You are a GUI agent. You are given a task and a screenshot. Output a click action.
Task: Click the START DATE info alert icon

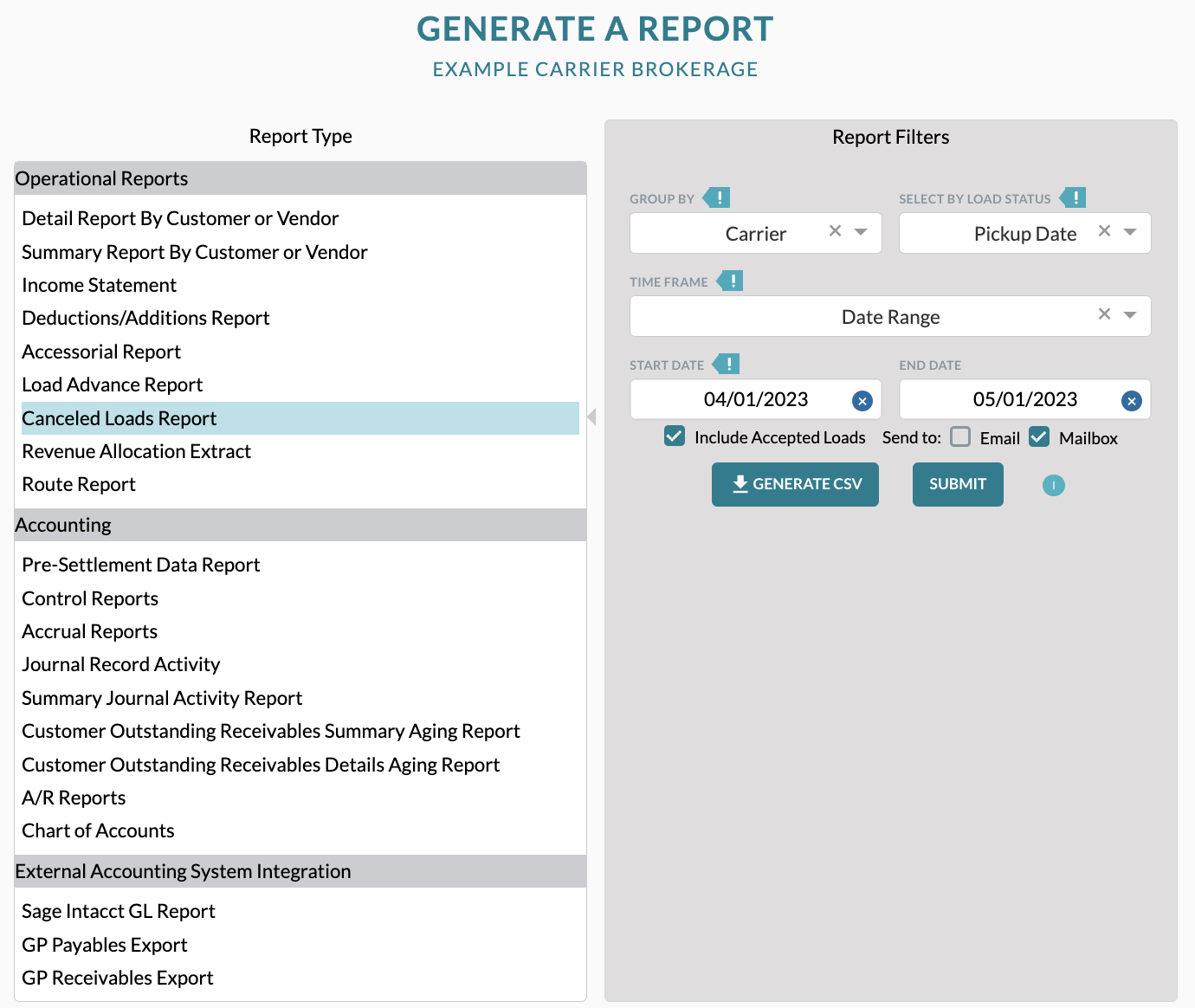click(727, 364)
